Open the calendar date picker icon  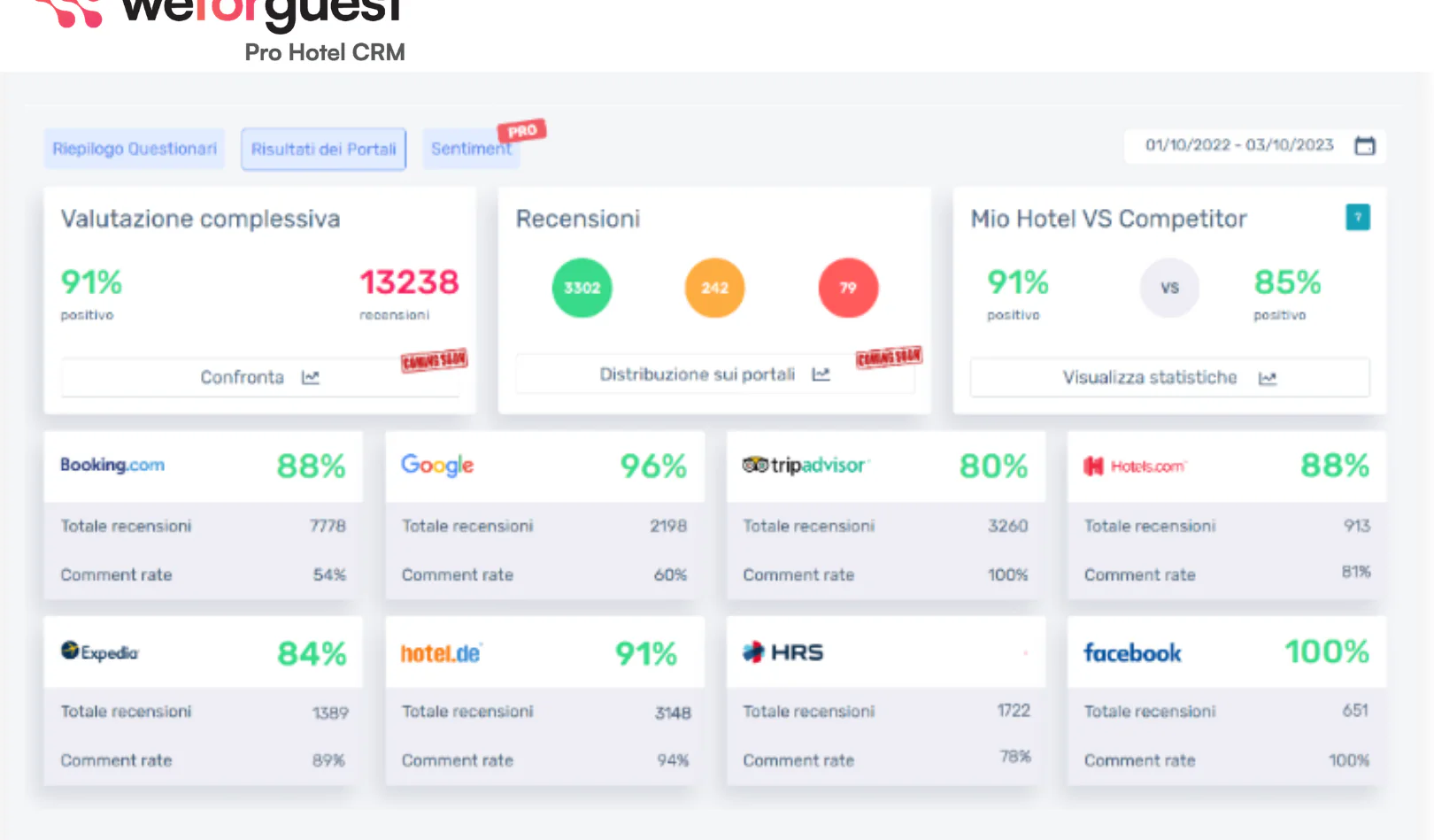[x=1364, y=144]
